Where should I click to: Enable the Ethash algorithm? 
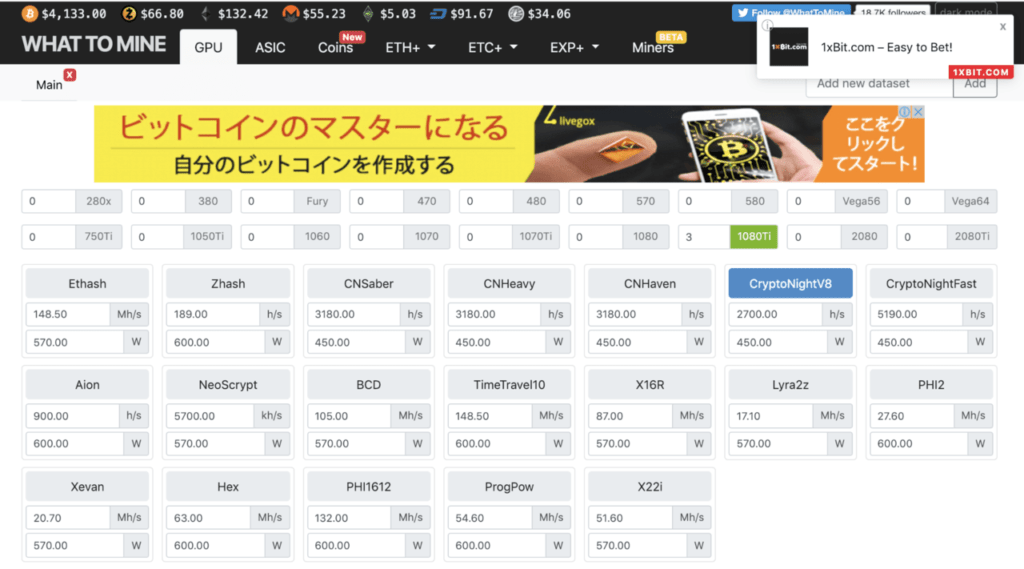(87, 284)
